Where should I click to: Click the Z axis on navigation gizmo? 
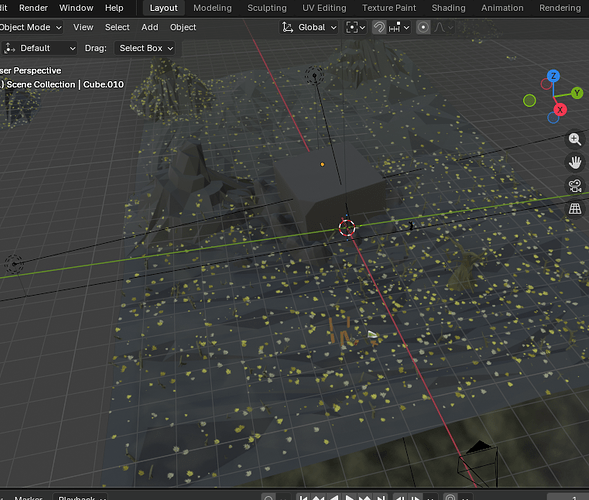coord(553,76)
